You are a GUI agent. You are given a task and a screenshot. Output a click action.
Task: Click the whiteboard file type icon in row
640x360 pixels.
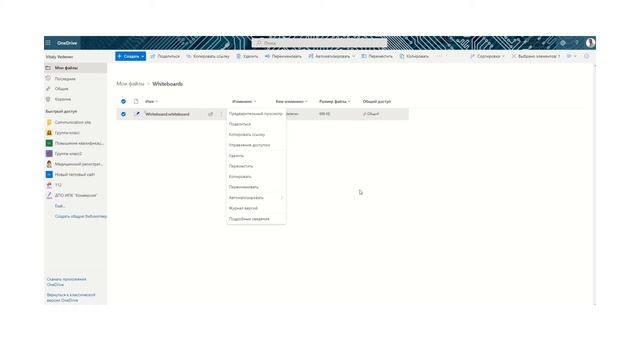(x=137, y=114)
